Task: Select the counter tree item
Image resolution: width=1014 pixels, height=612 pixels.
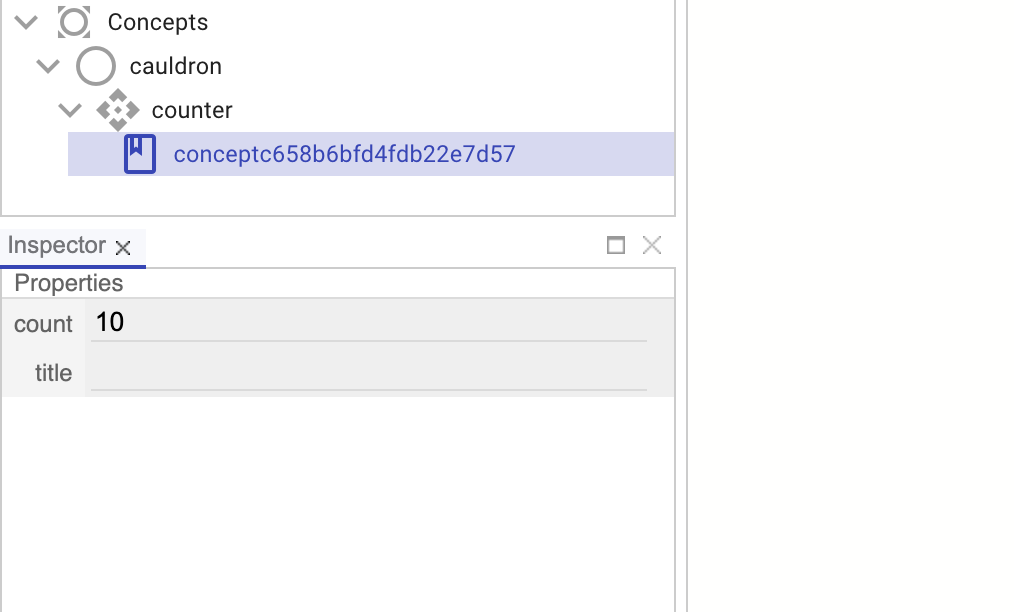Action: pos(192,110)
